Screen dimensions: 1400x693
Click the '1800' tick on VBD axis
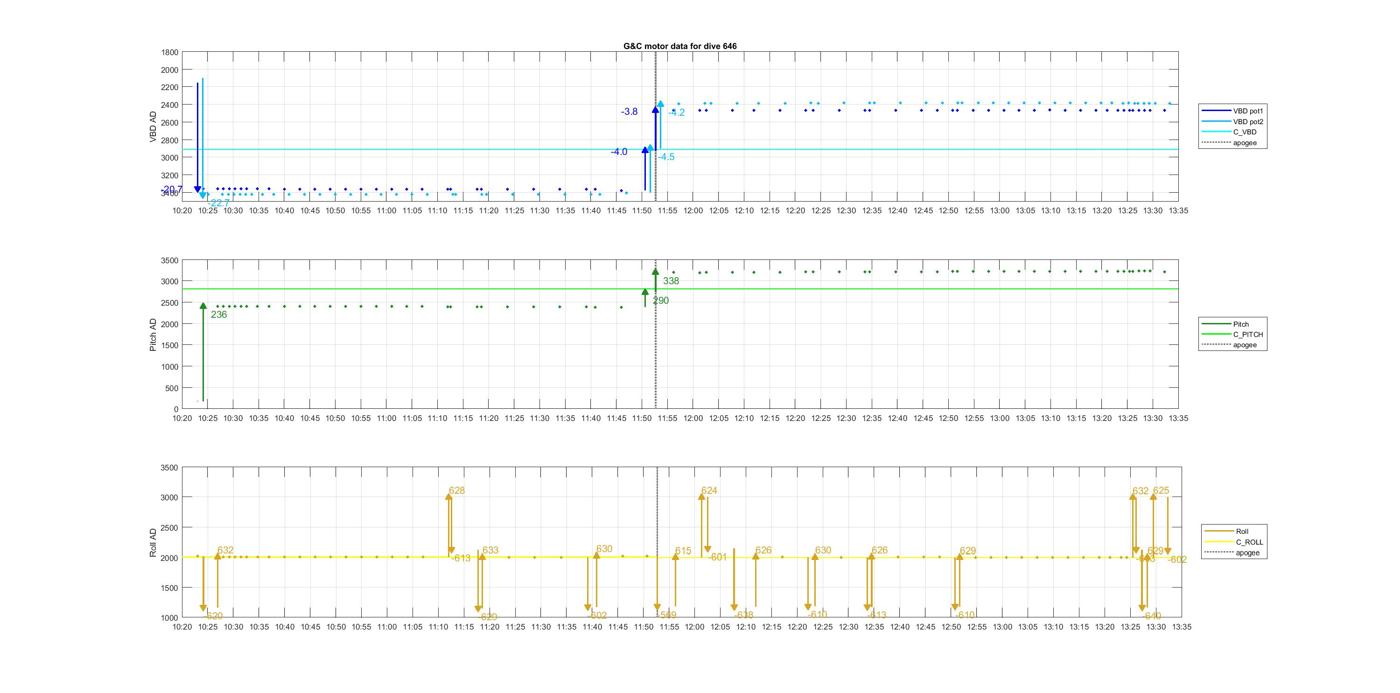[x=169, y=53]
